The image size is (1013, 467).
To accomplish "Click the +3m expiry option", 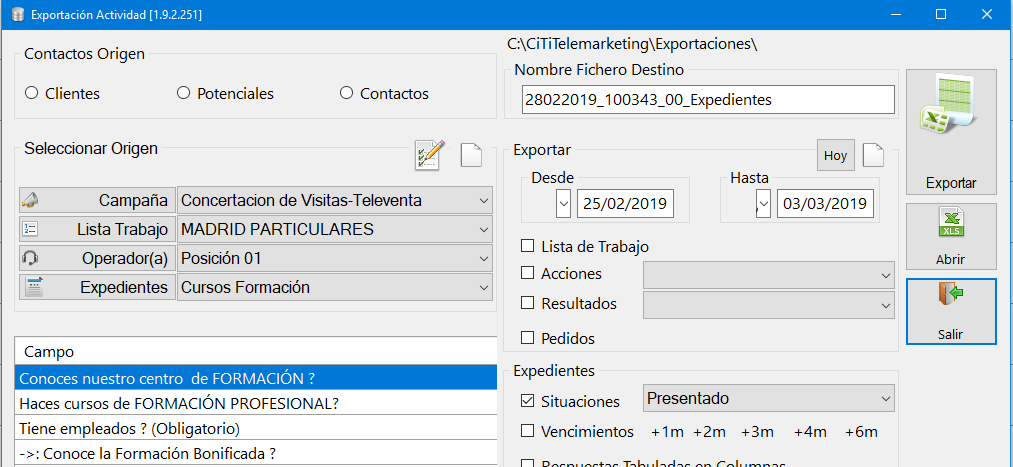I will coord(757,432).
